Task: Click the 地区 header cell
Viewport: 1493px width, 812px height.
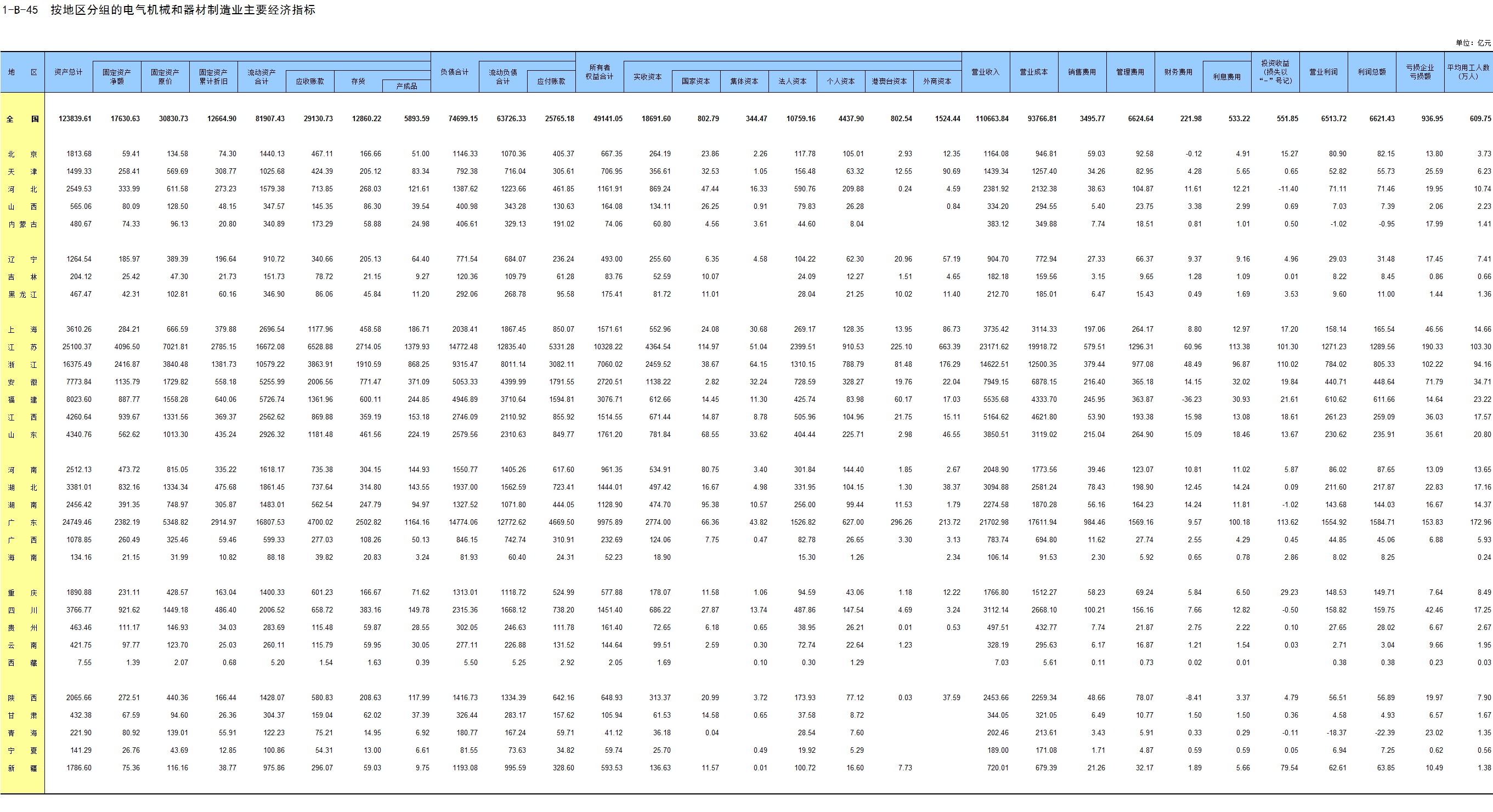Action: pyautogui.click(x=22, y=72)
